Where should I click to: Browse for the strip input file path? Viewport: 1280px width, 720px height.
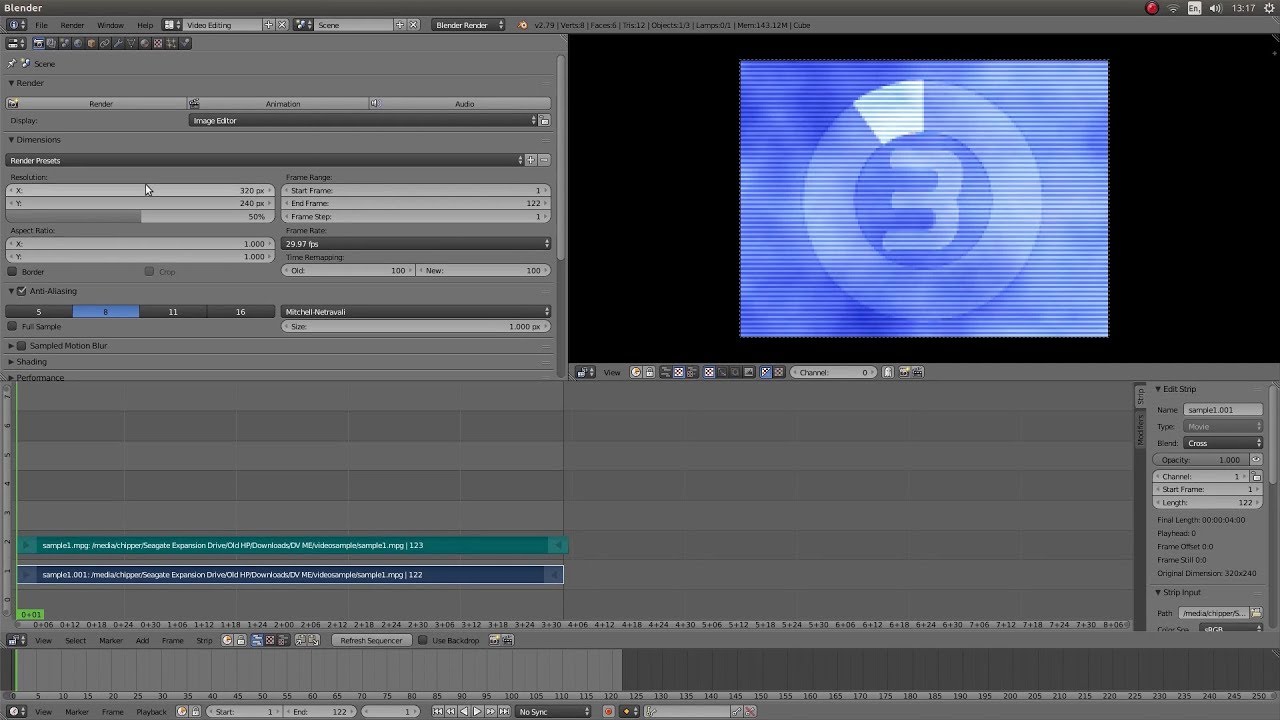pos(1256,613)
